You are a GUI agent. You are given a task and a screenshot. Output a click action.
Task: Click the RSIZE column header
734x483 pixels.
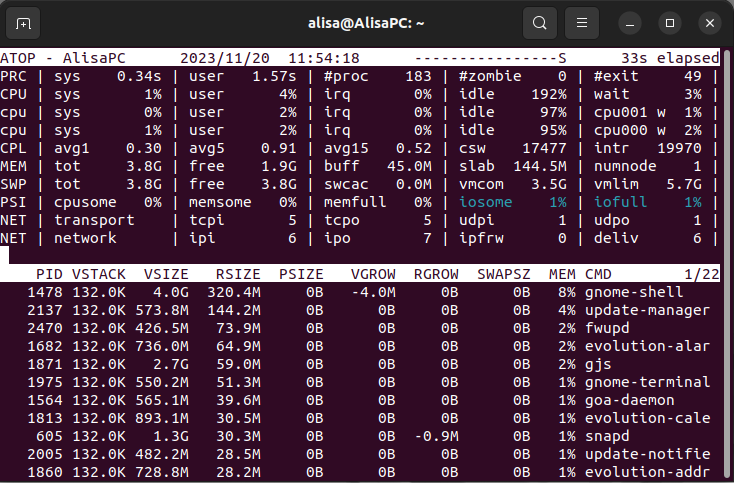pos(238,274)
